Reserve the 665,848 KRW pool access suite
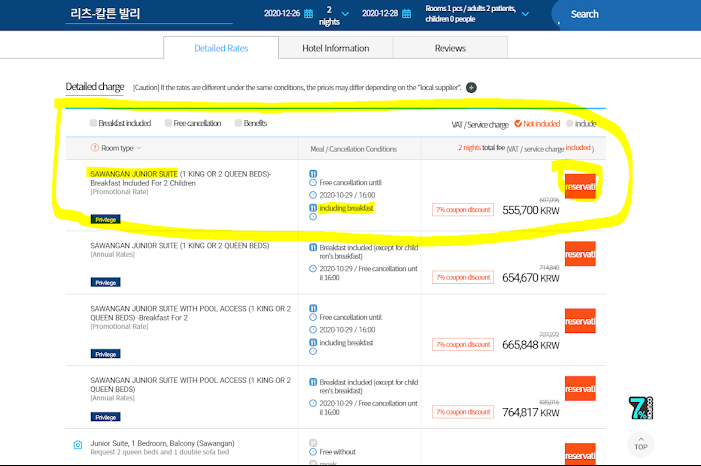The height and width of the screenshot is (466, 701). (580, 321)
